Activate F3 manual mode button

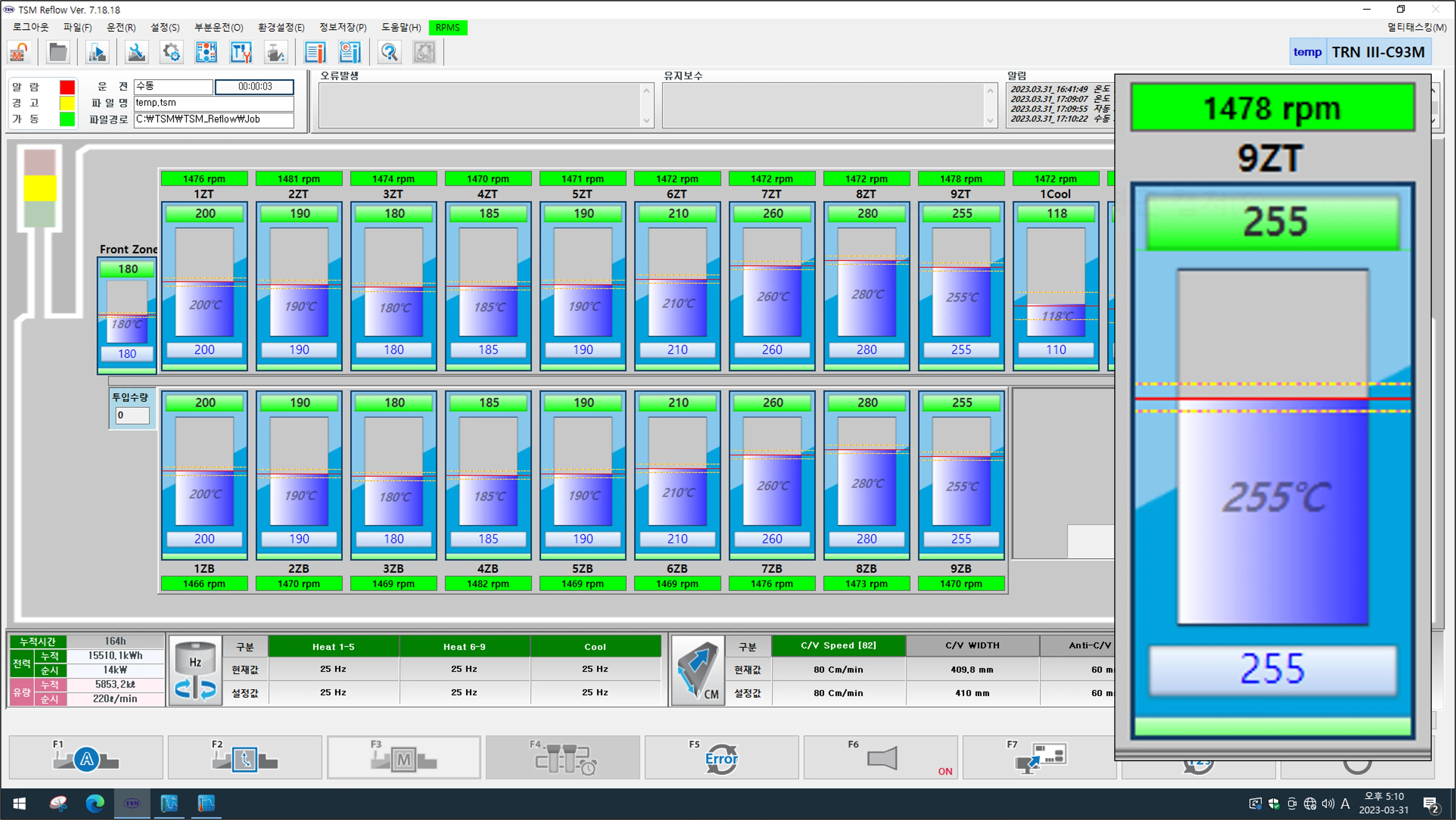pos(403,757)
